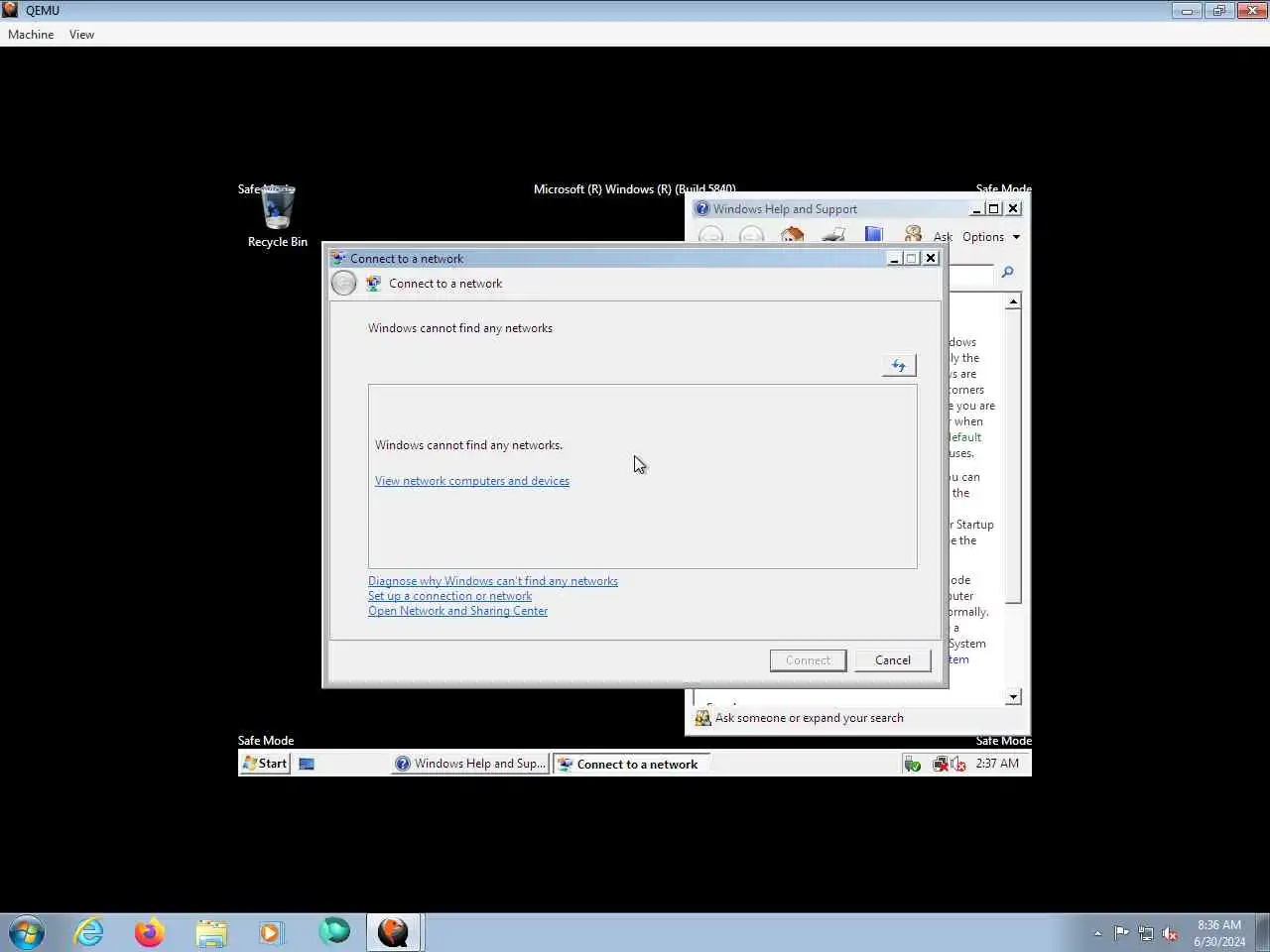Open Network and Sharing Center link

click(x=457, y=611)
